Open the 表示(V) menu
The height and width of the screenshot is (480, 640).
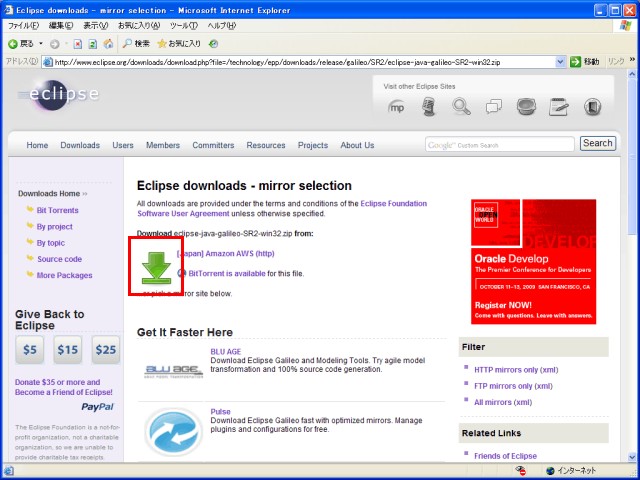coord(96,26)
